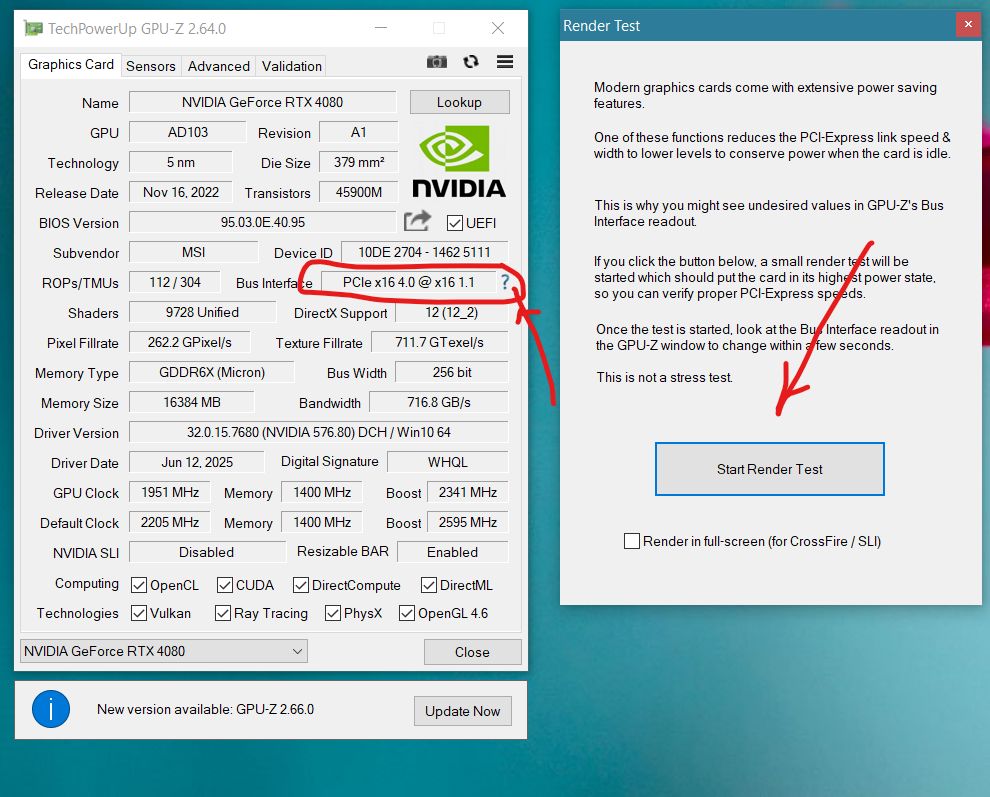Viewport: 990px width, 797px height.
Task: Toggle the DirectML checkbox
Action: pos(429,585)
